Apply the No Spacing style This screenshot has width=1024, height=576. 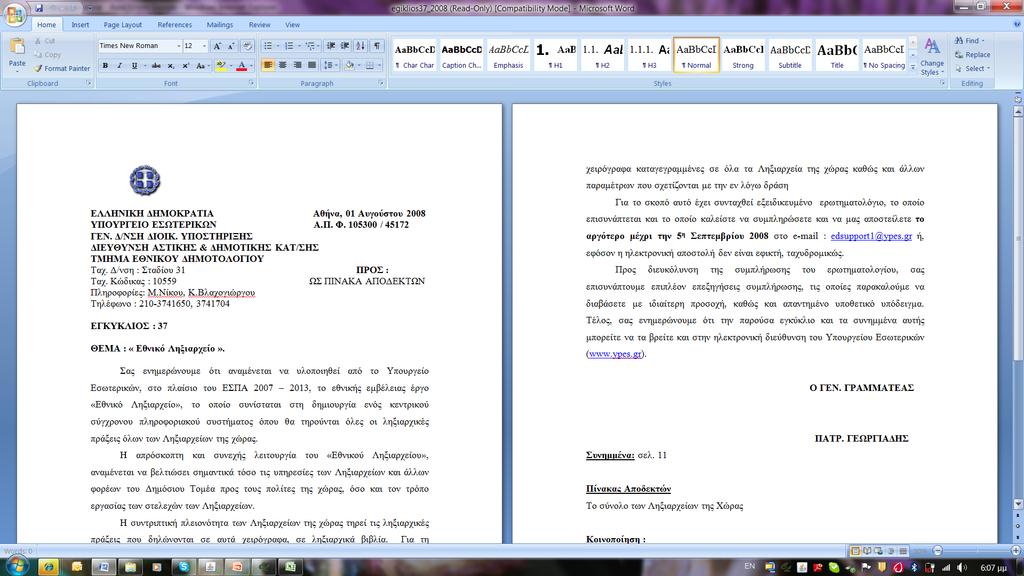click(884, 56)
